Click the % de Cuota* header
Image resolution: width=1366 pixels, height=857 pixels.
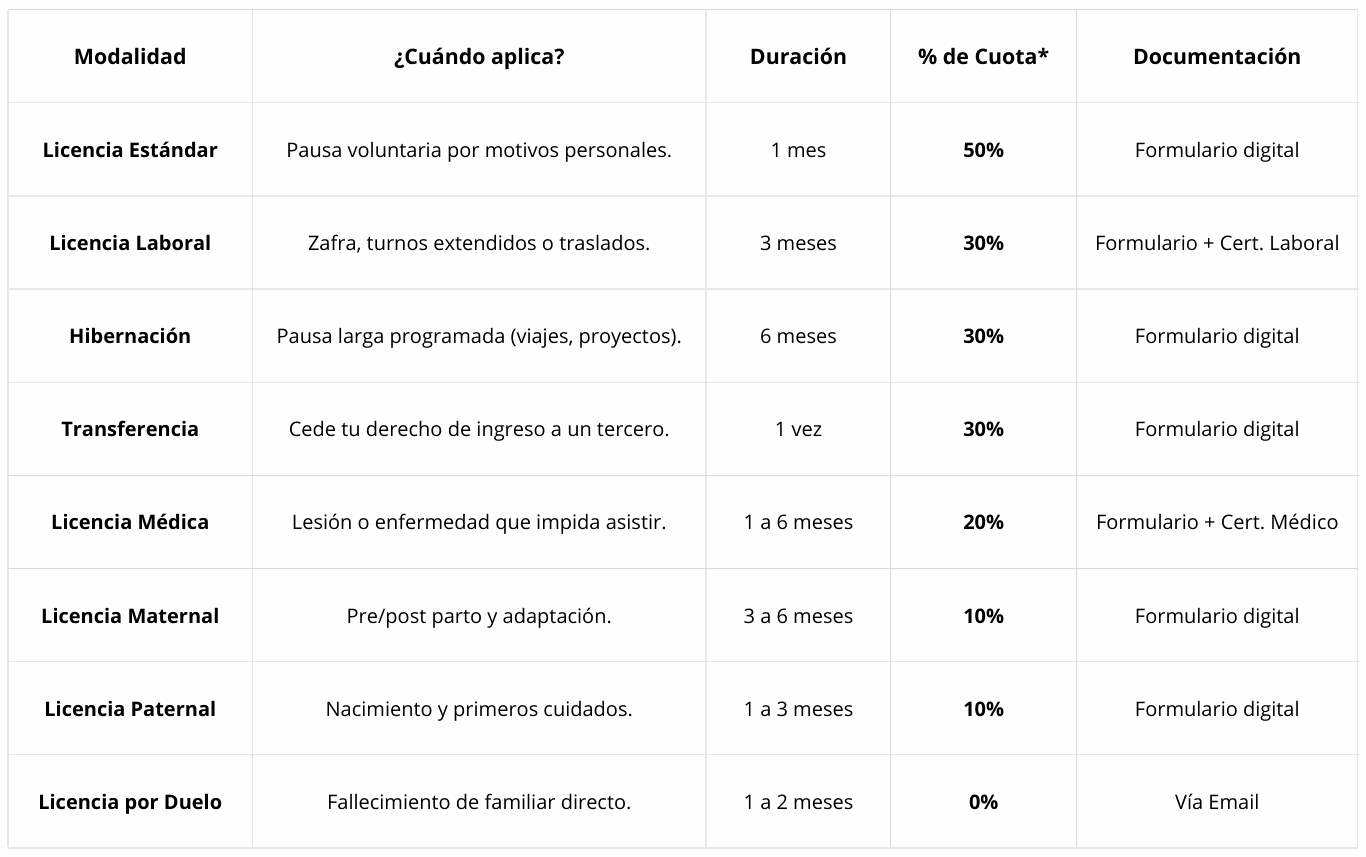click(983, 57)
